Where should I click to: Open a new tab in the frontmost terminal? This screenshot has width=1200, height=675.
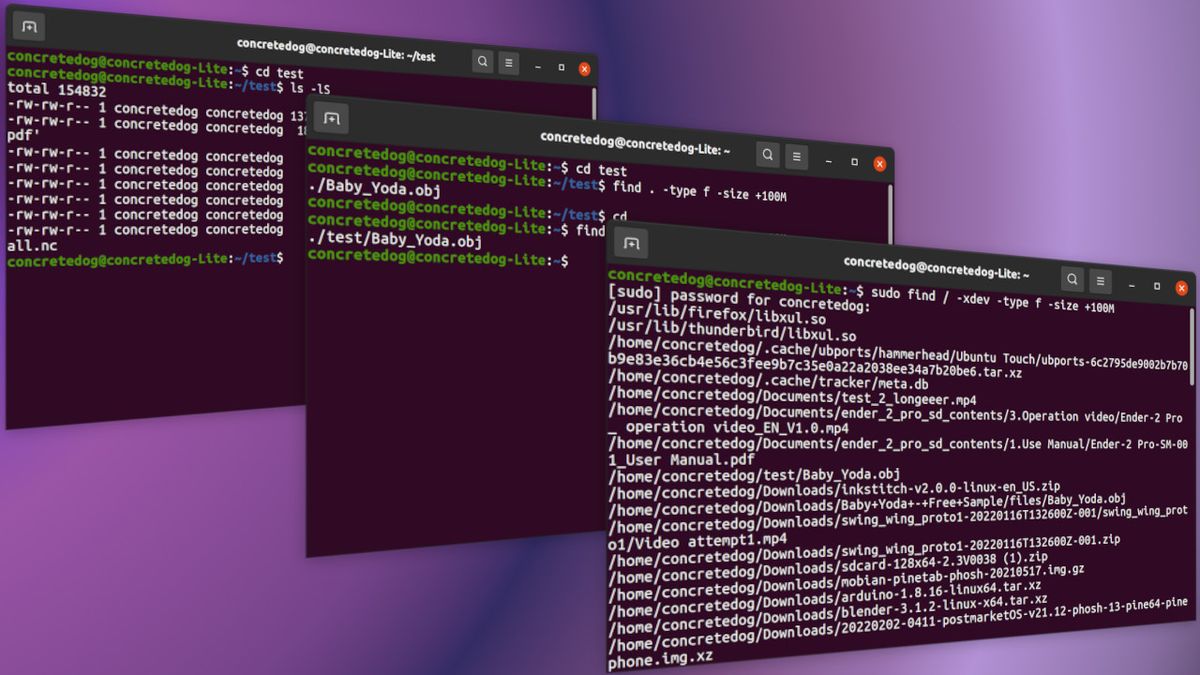click(x=629, y=241)
